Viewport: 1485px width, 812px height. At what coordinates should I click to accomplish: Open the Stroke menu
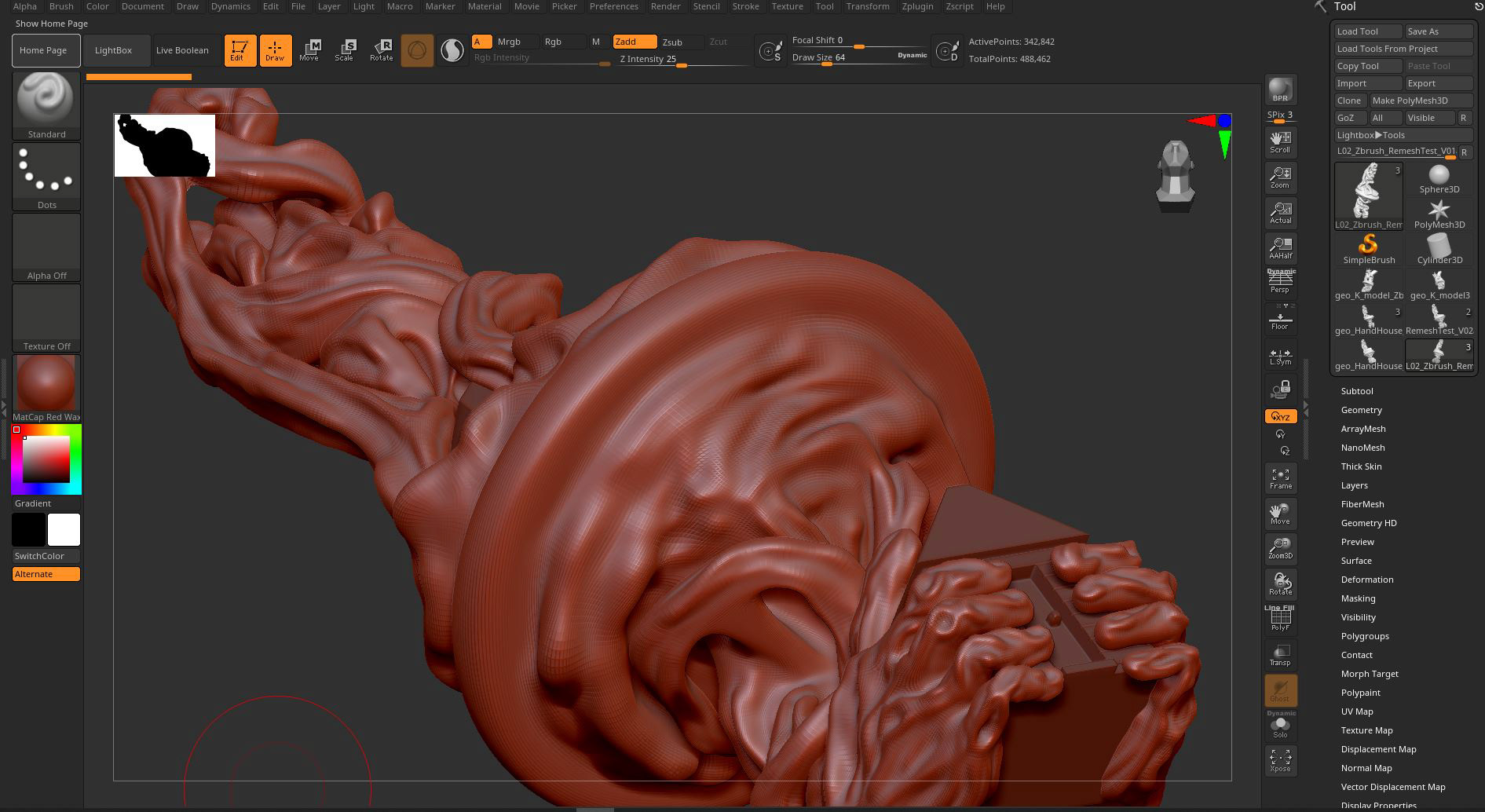pyautogui.click(x=745, y=6)
